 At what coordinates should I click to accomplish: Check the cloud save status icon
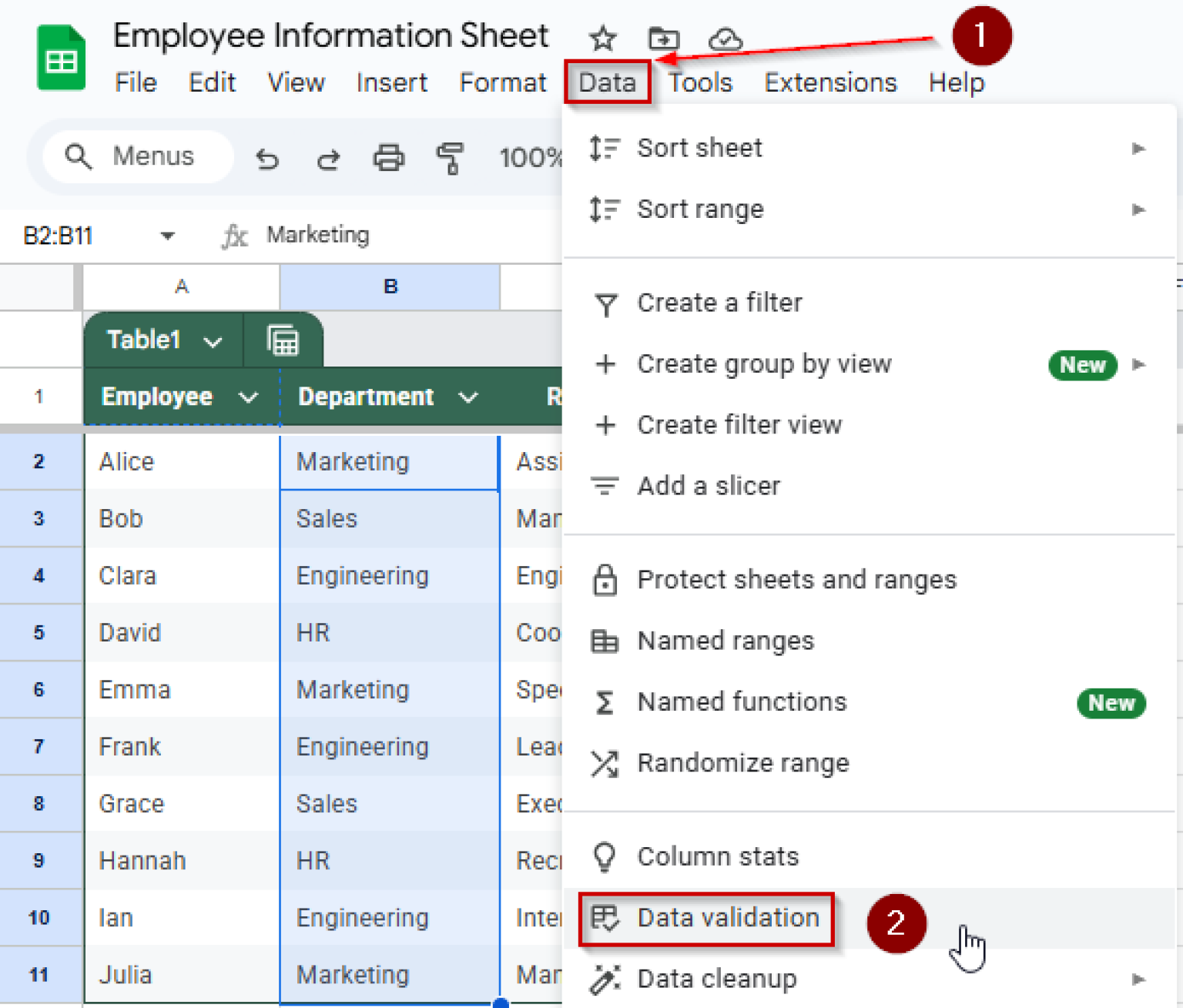coord(724,39)
